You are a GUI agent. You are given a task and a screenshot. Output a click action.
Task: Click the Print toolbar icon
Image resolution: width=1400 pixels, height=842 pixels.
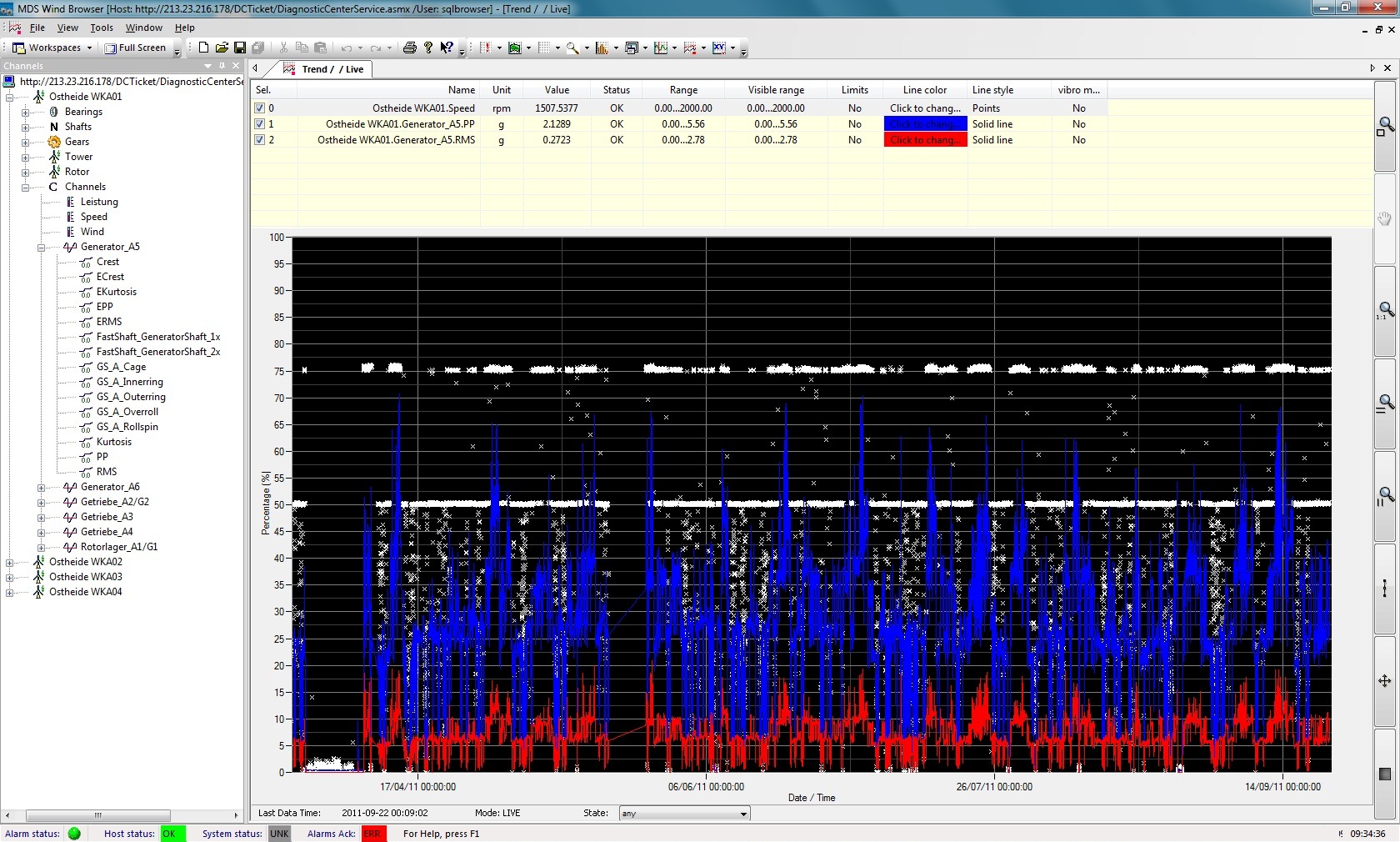409,48
